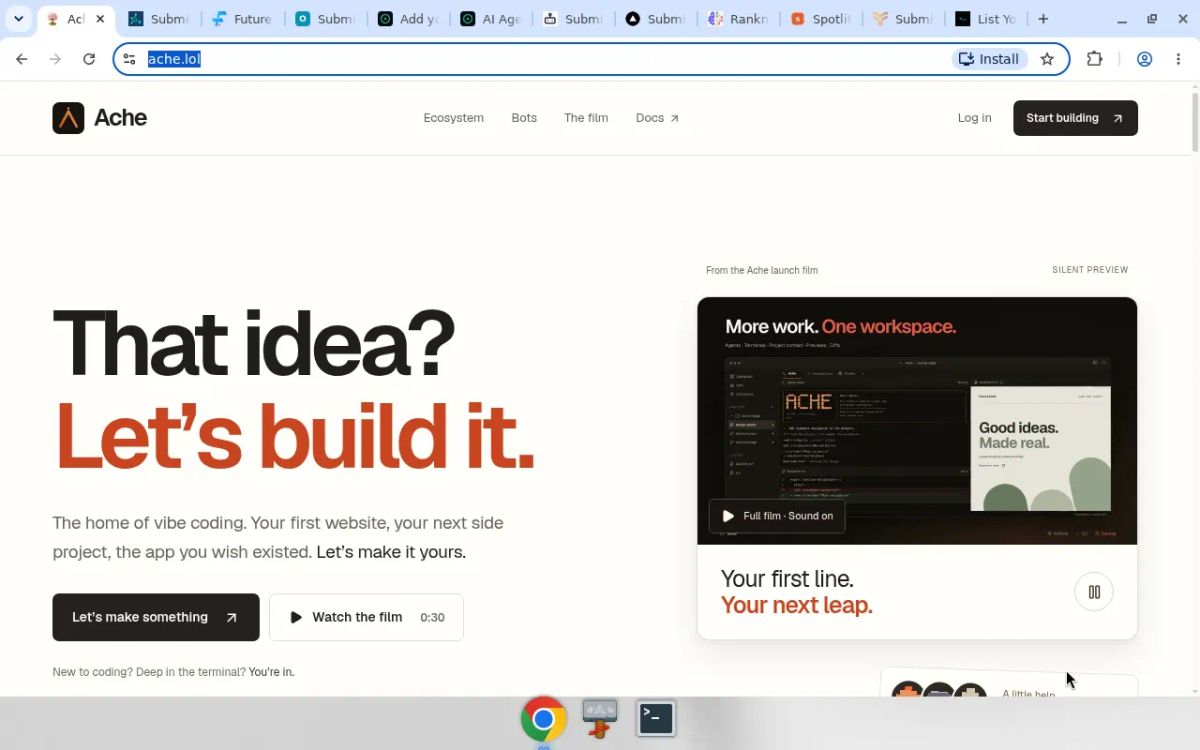Open Chrome three-dot menu
The width and height of the screenshot is (1200, 750).
click(1179, 59)
